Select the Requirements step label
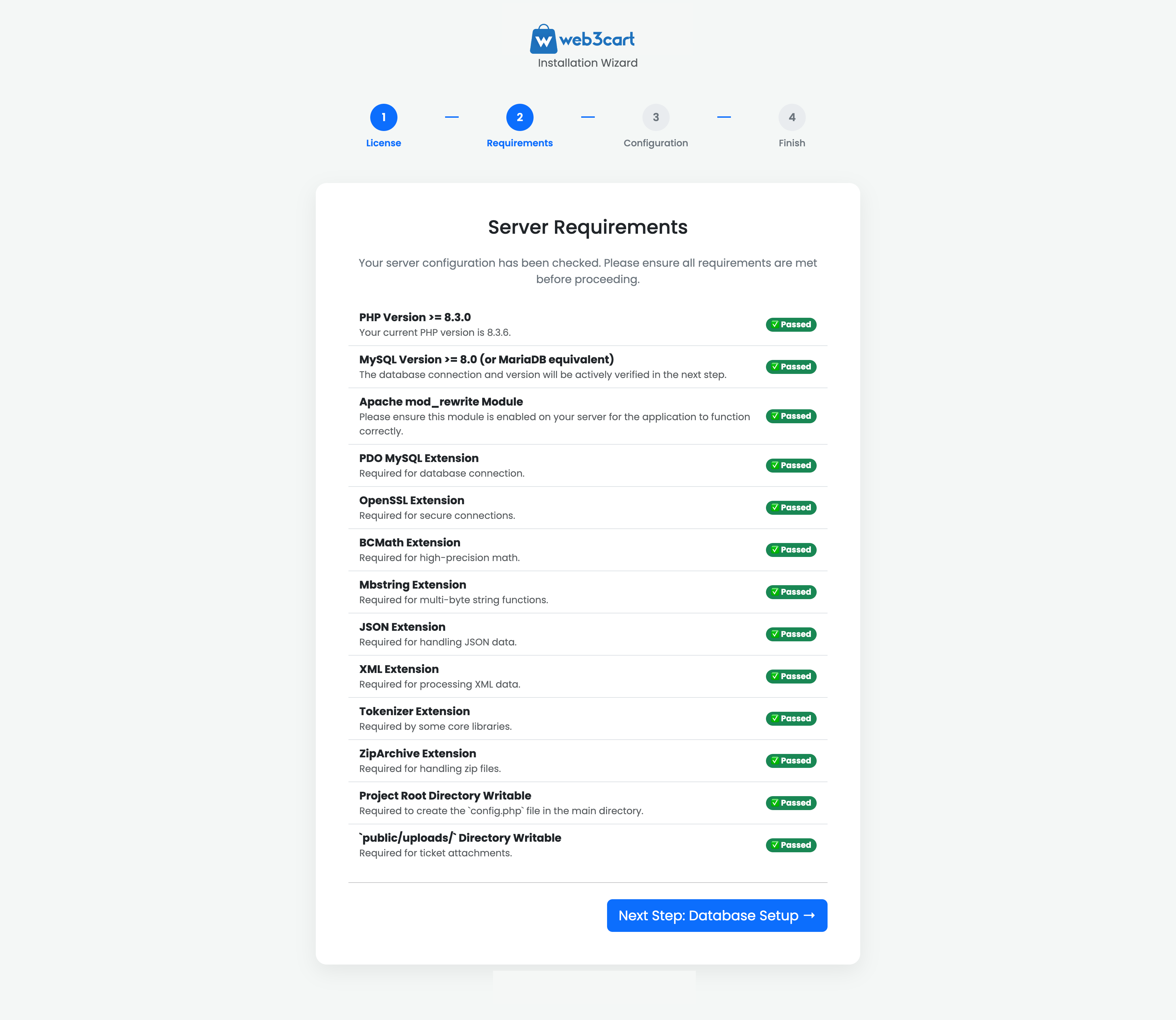The width and height of the screenshot is (1176, 1020). coord(519,143)
